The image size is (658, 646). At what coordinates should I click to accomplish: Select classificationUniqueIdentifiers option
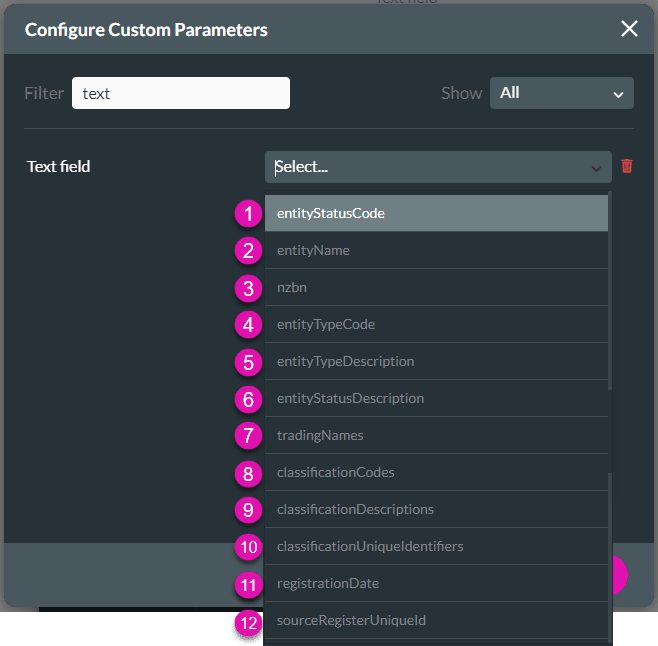coord(436,546)
